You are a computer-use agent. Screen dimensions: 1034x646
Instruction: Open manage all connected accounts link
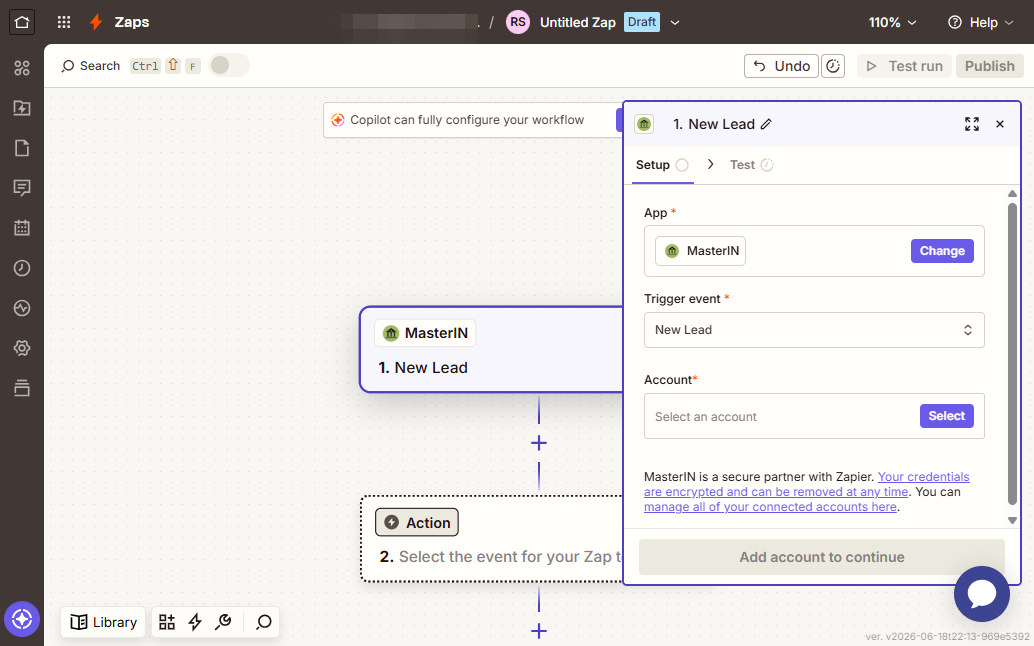coord(770,507)
